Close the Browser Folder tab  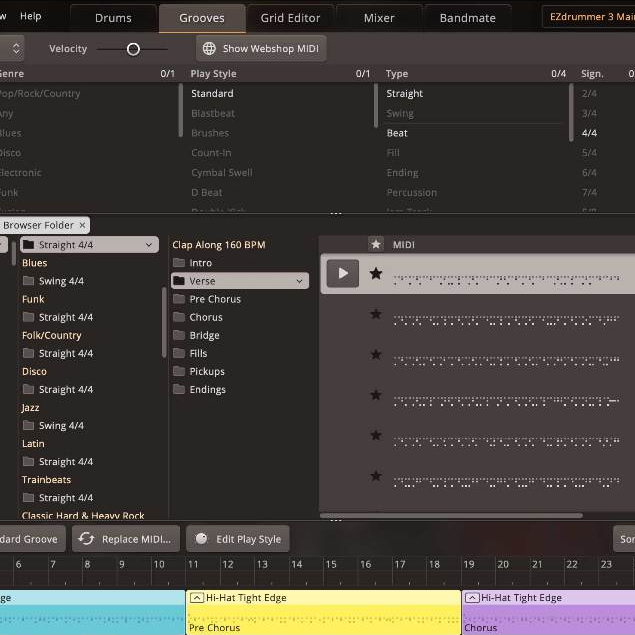(x=83, y=225)
